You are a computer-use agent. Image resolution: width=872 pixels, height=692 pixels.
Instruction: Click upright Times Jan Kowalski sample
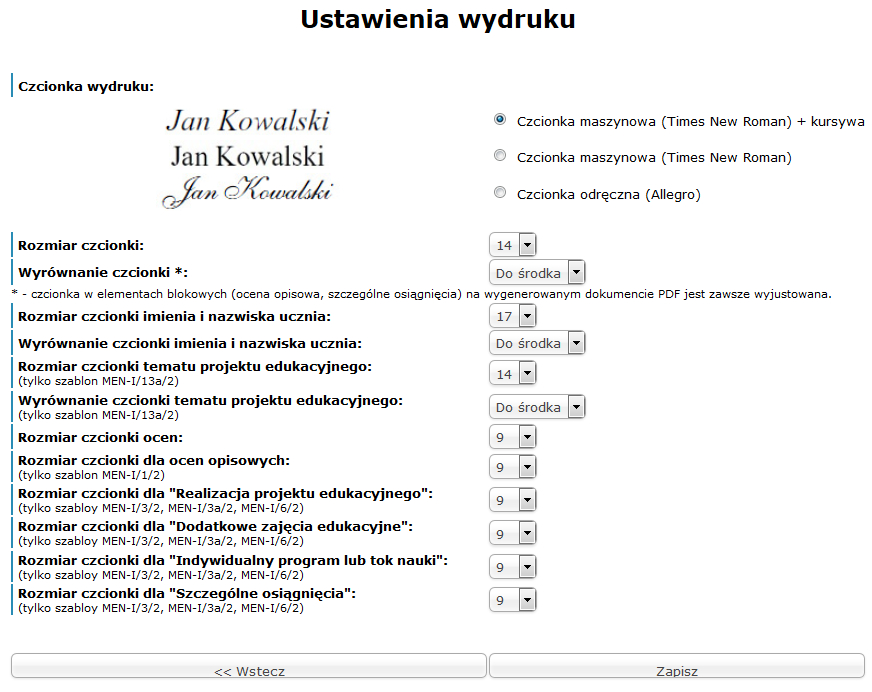click(x=247, y=156)
